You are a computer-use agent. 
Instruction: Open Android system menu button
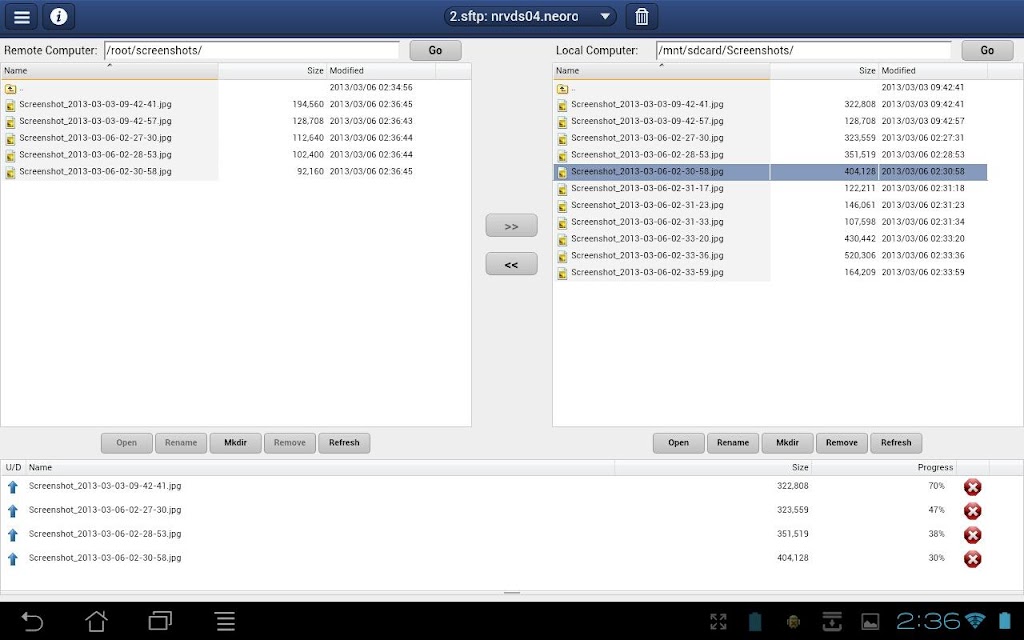225,621
